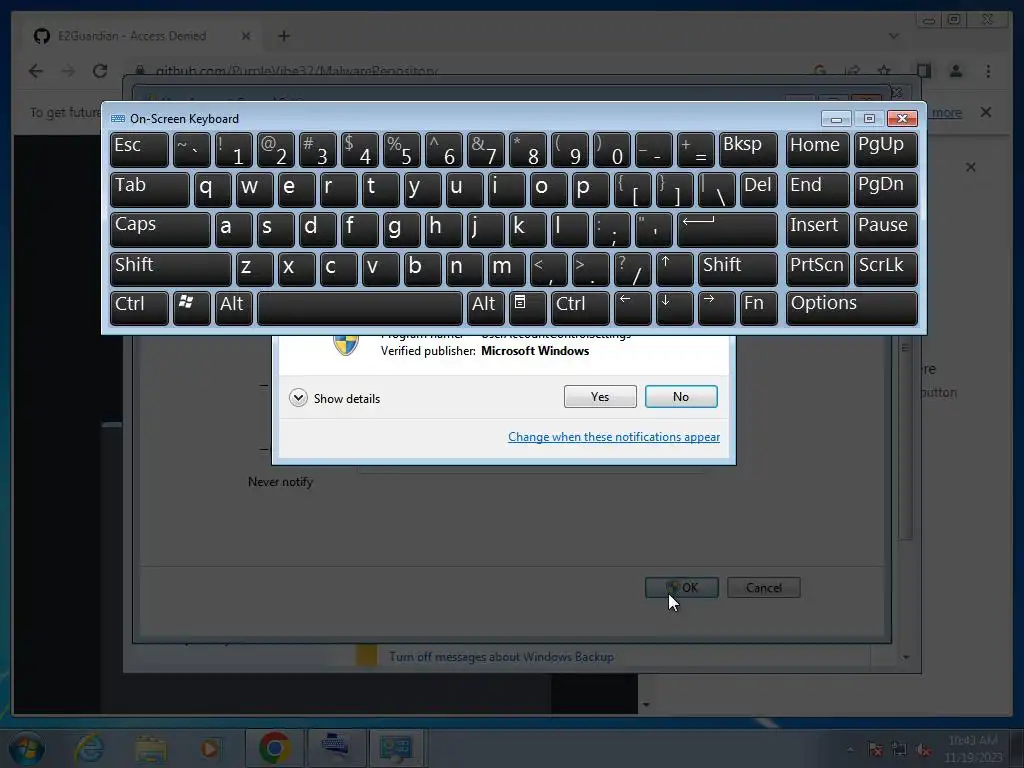Image resolution: width=1024 pixels, height=768 pixels.
Task: Open Chrome tab search chevron
Action: 893,36
